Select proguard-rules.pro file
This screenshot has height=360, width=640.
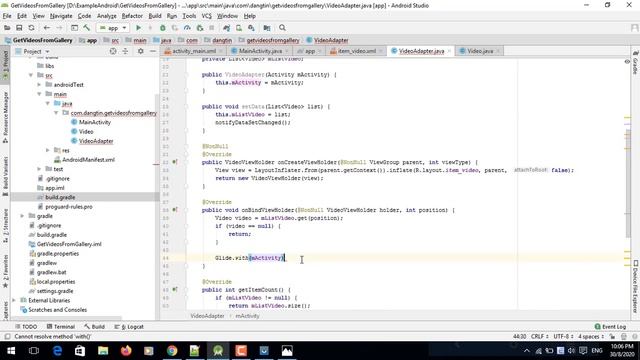(69, 207)
